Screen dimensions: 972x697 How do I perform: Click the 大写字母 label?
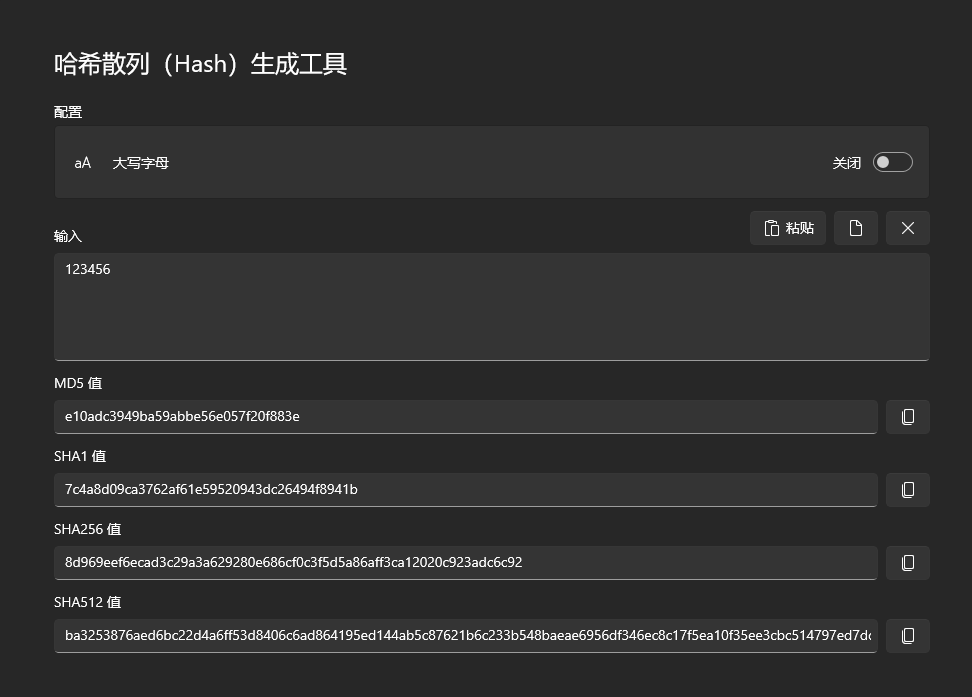click(141, 163)
